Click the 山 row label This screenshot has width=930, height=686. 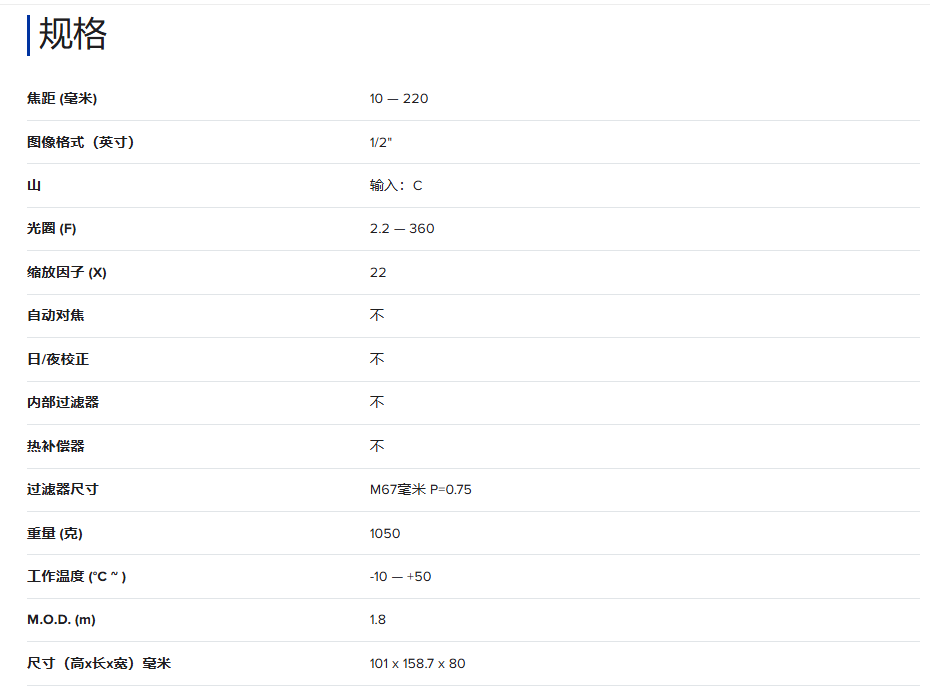coord(34,185)
